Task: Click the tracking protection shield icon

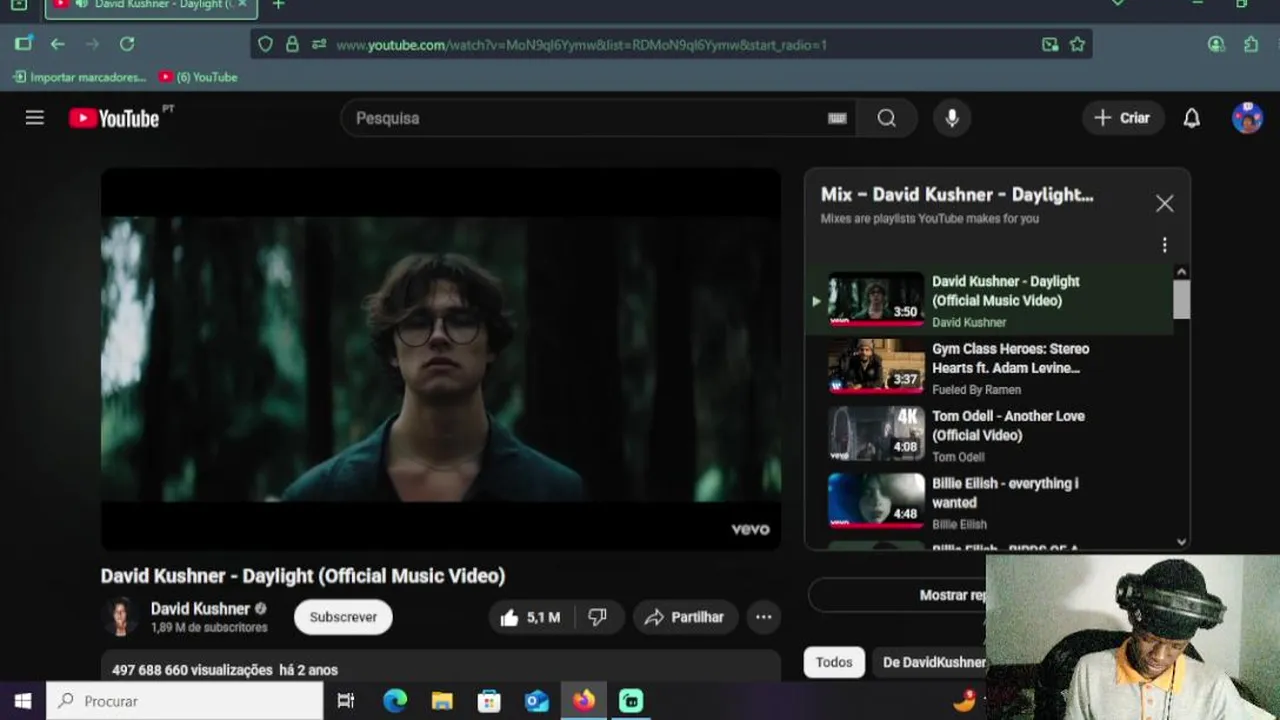Action: tap(265, 44)
